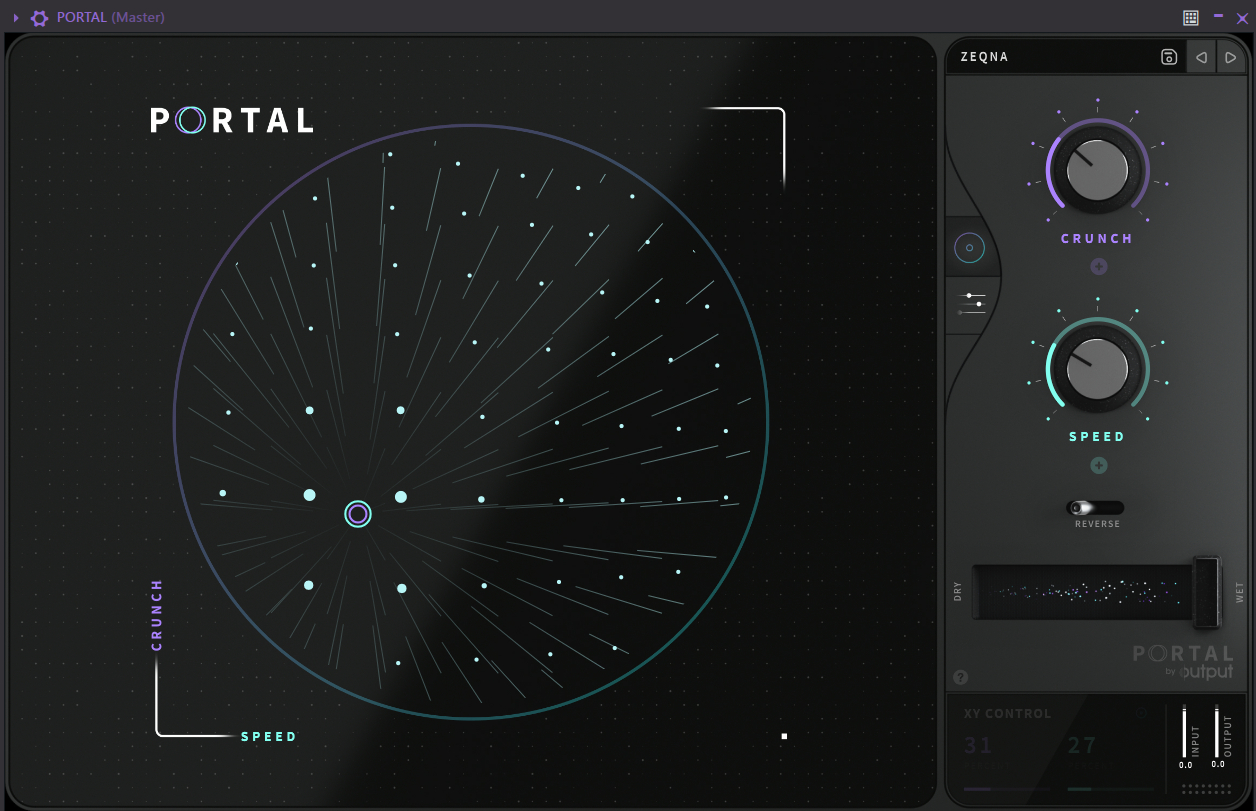Click the XY CONTROL heading
Image resolution: width=1256 pixels, height=811 pixels.
pyautogui.click(x=1007, y=714)
